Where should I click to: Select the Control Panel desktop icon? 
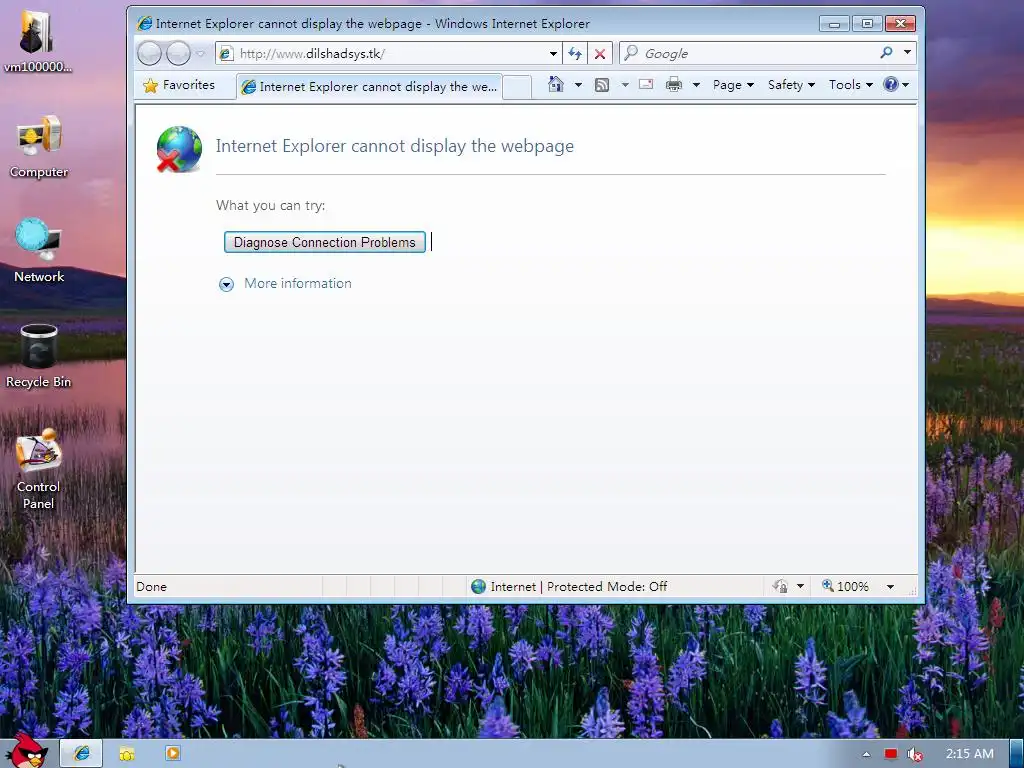39,469
